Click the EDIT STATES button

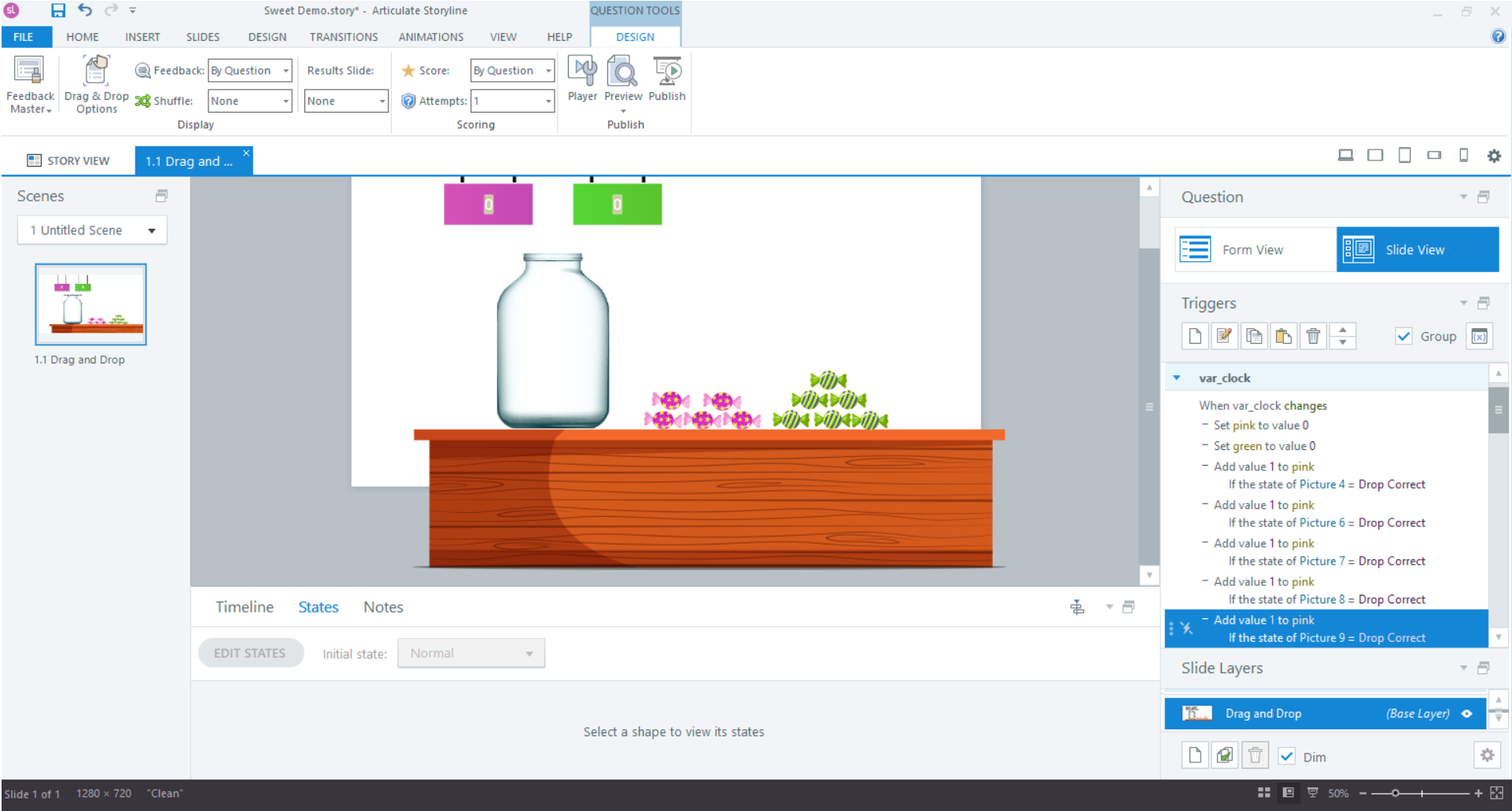pyautogui.click(x=250, y=653)
